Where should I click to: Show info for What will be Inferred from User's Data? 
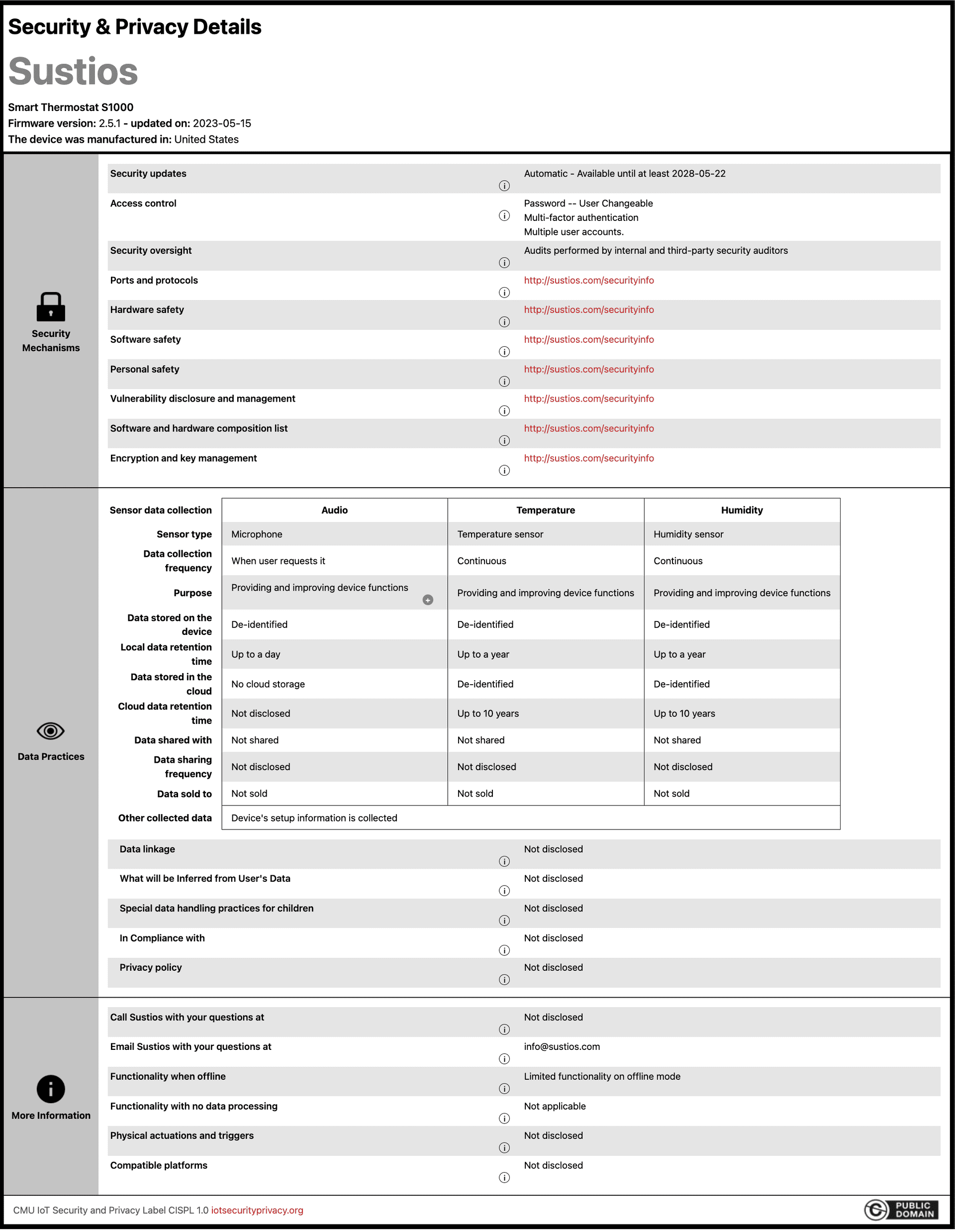tap(504, 891)
